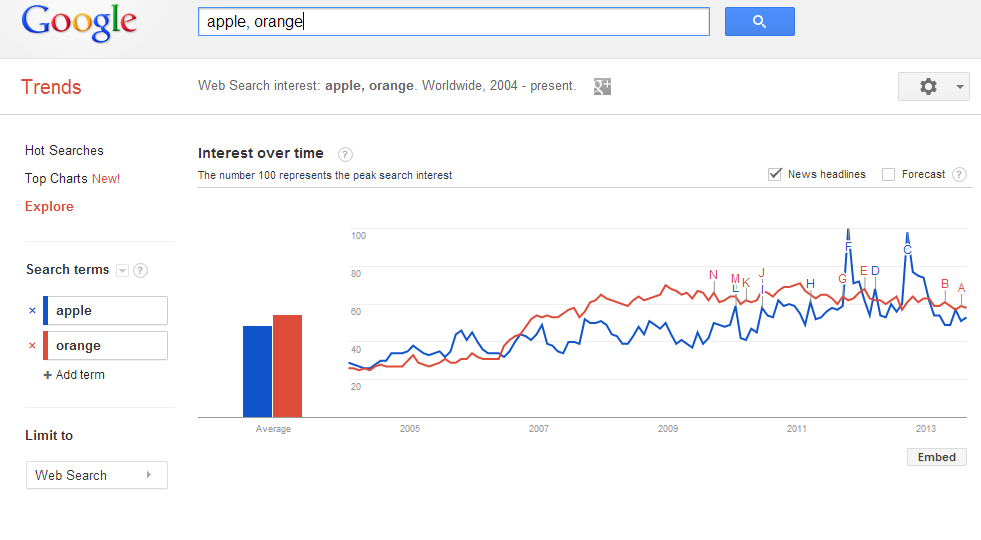Click the Google+ share icon
The height and width of the screenshot is (540, 981).
tap(602, 86)
